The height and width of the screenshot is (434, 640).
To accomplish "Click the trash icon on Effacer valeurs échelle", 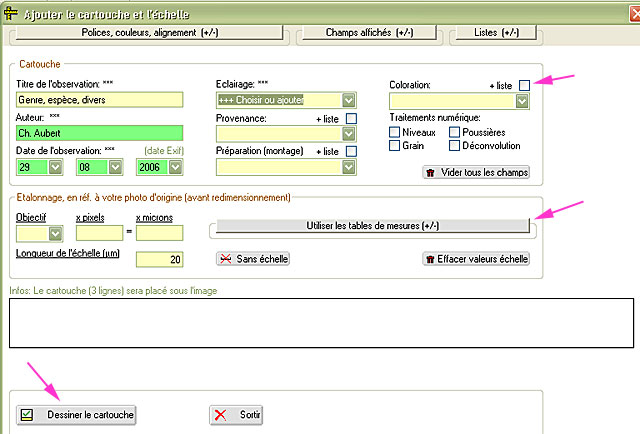I will tap(430, 259).
